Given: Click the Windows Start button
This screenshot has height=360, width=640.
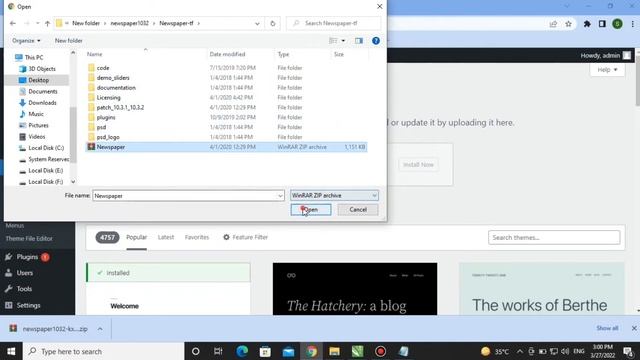Looking at the screenshot, I should 11,351.
